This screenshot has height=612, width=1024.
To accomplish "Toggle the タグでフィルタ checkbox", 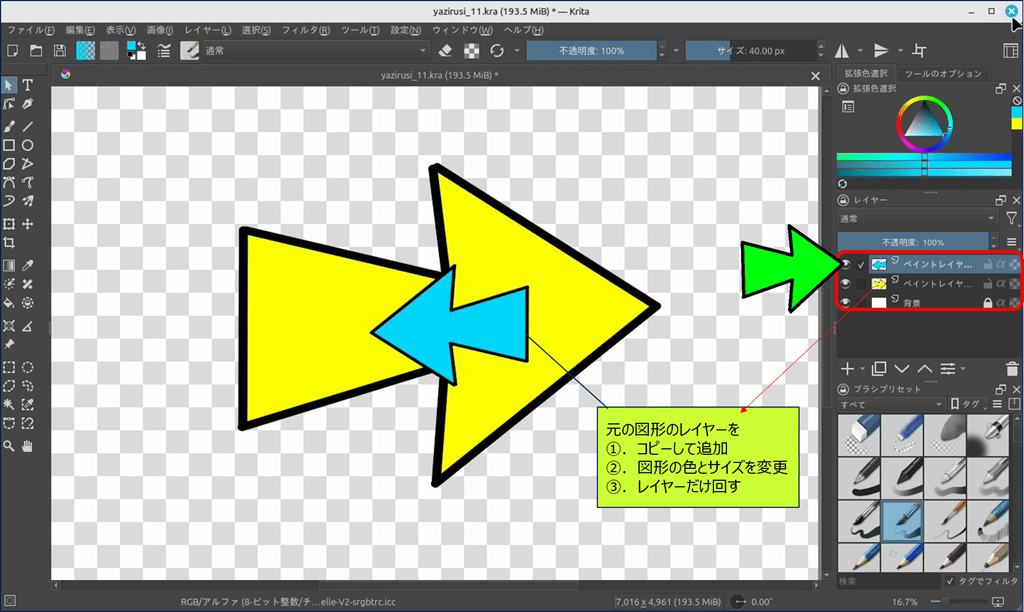I will [x=950, y=580].
